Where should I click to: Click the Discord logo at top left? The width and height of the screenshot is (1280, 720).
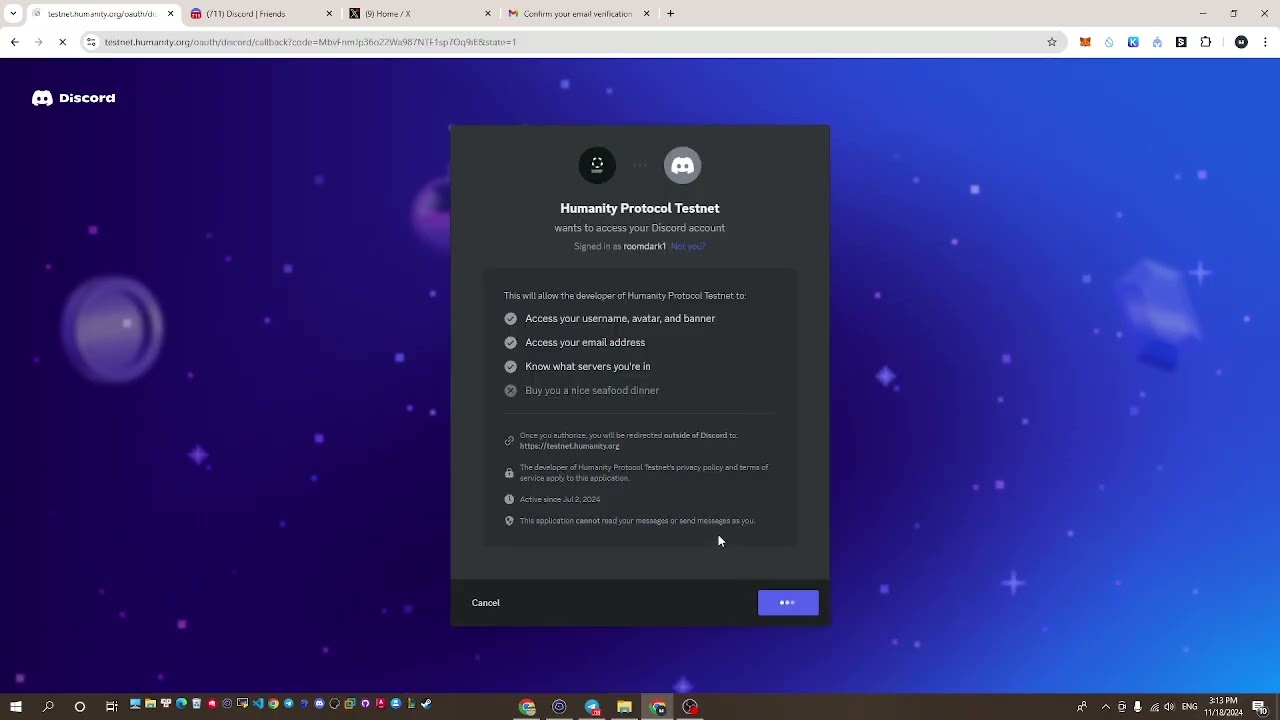[x=73, y=98]
